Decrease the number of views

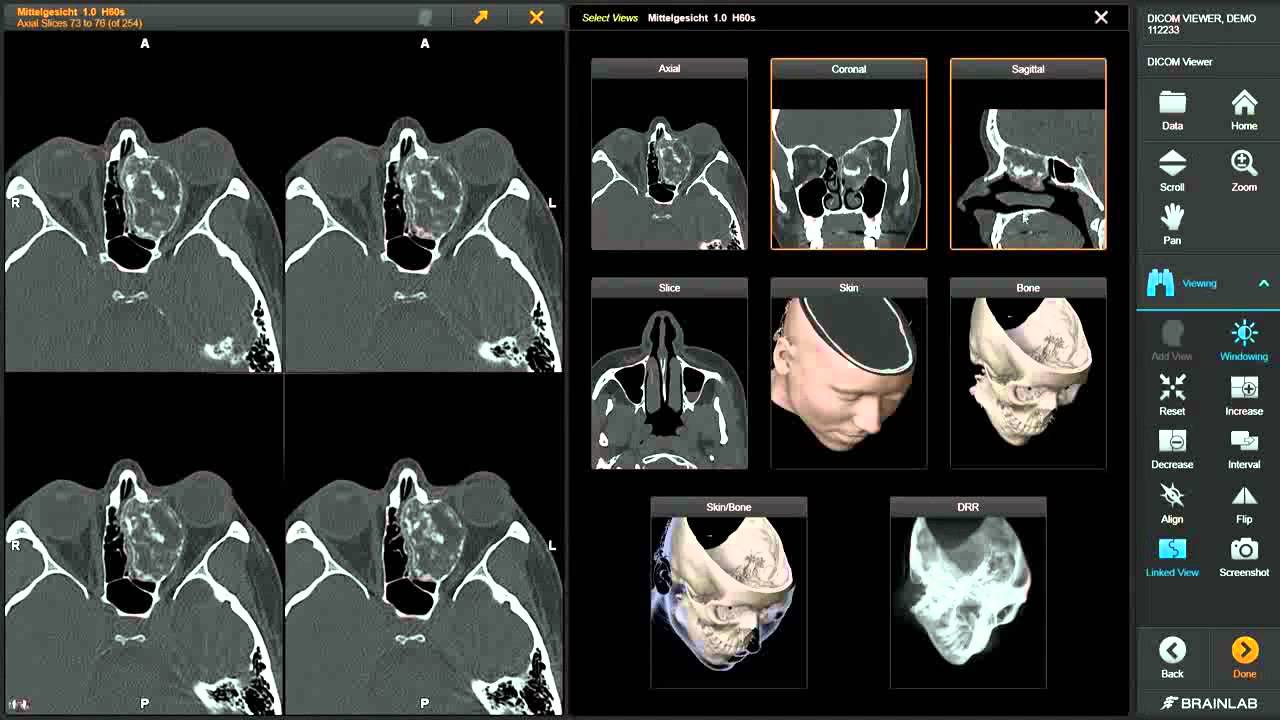click(x=1172, y=449)
